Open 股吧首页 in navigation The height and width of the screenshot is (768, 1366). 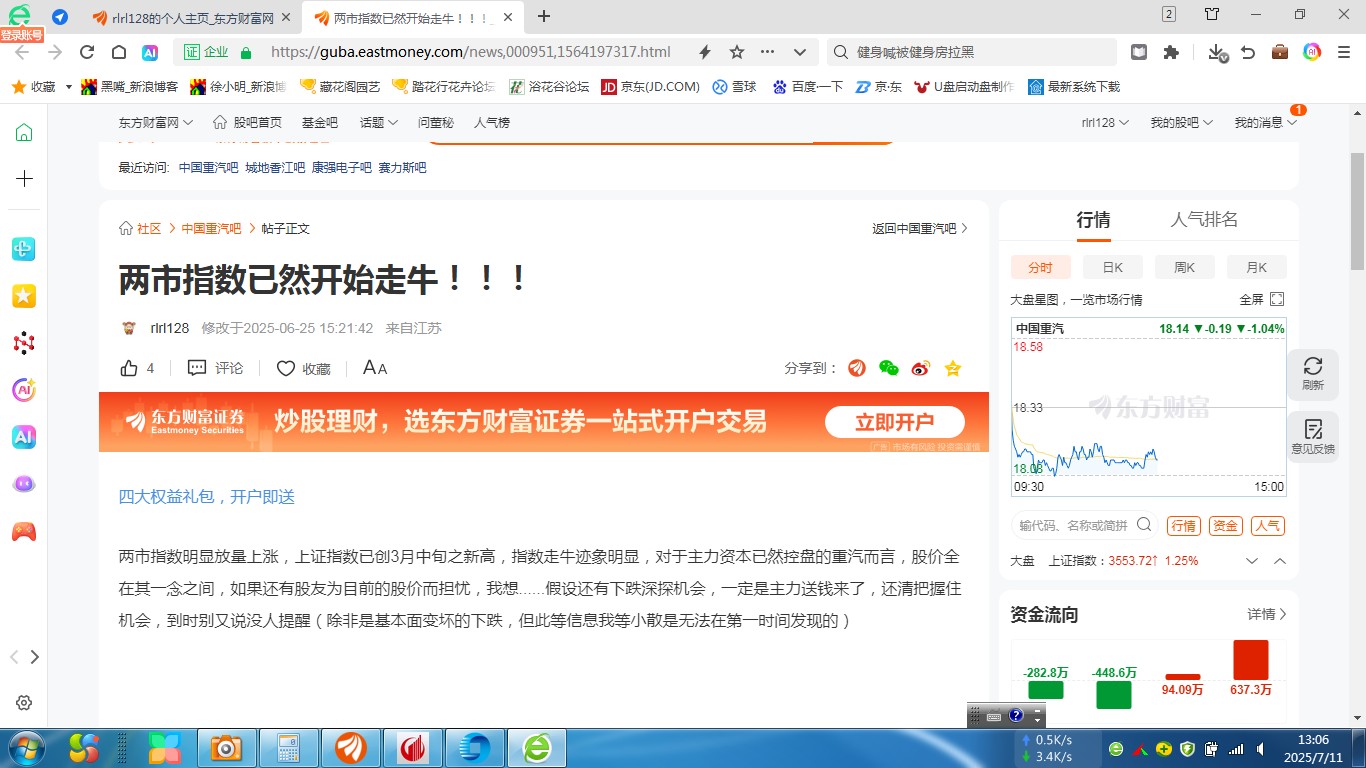pyautogui.click(x=247, y=122)
